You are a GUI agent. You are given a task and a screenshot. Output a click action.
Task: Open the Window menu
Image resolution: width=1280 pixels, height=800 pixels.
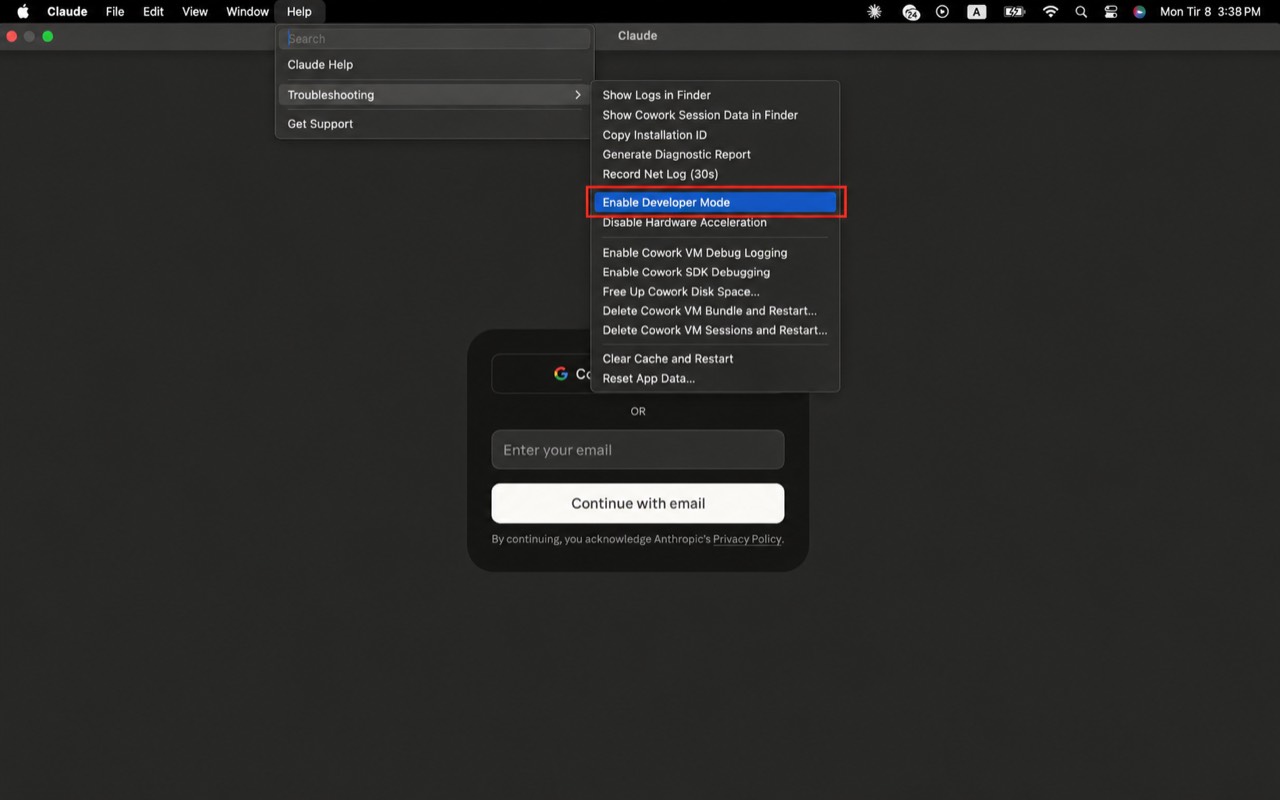click(x=247, y=12)
